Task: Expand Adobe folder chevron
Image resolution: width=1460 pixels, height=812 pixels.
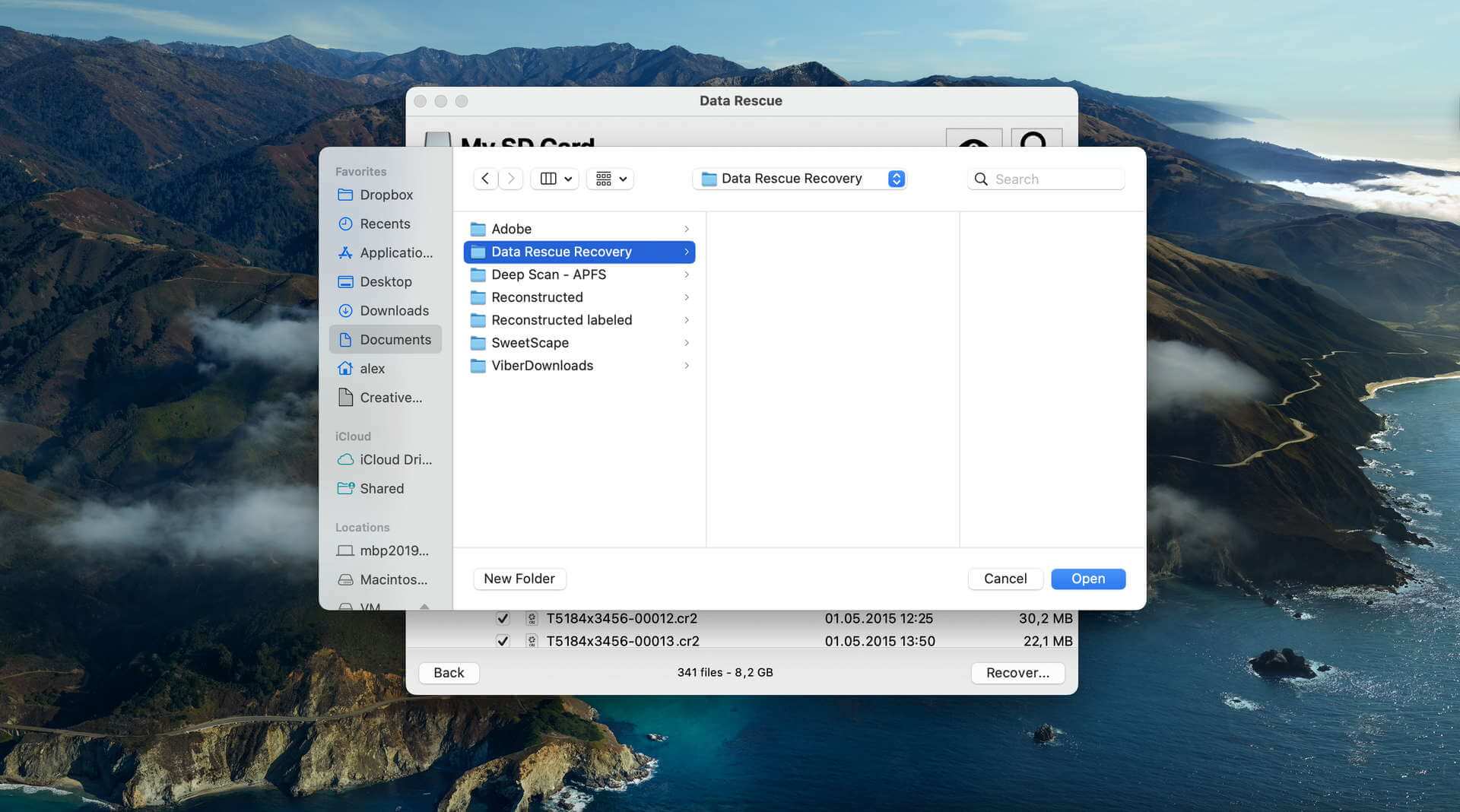Action: (x=687, y=229)
